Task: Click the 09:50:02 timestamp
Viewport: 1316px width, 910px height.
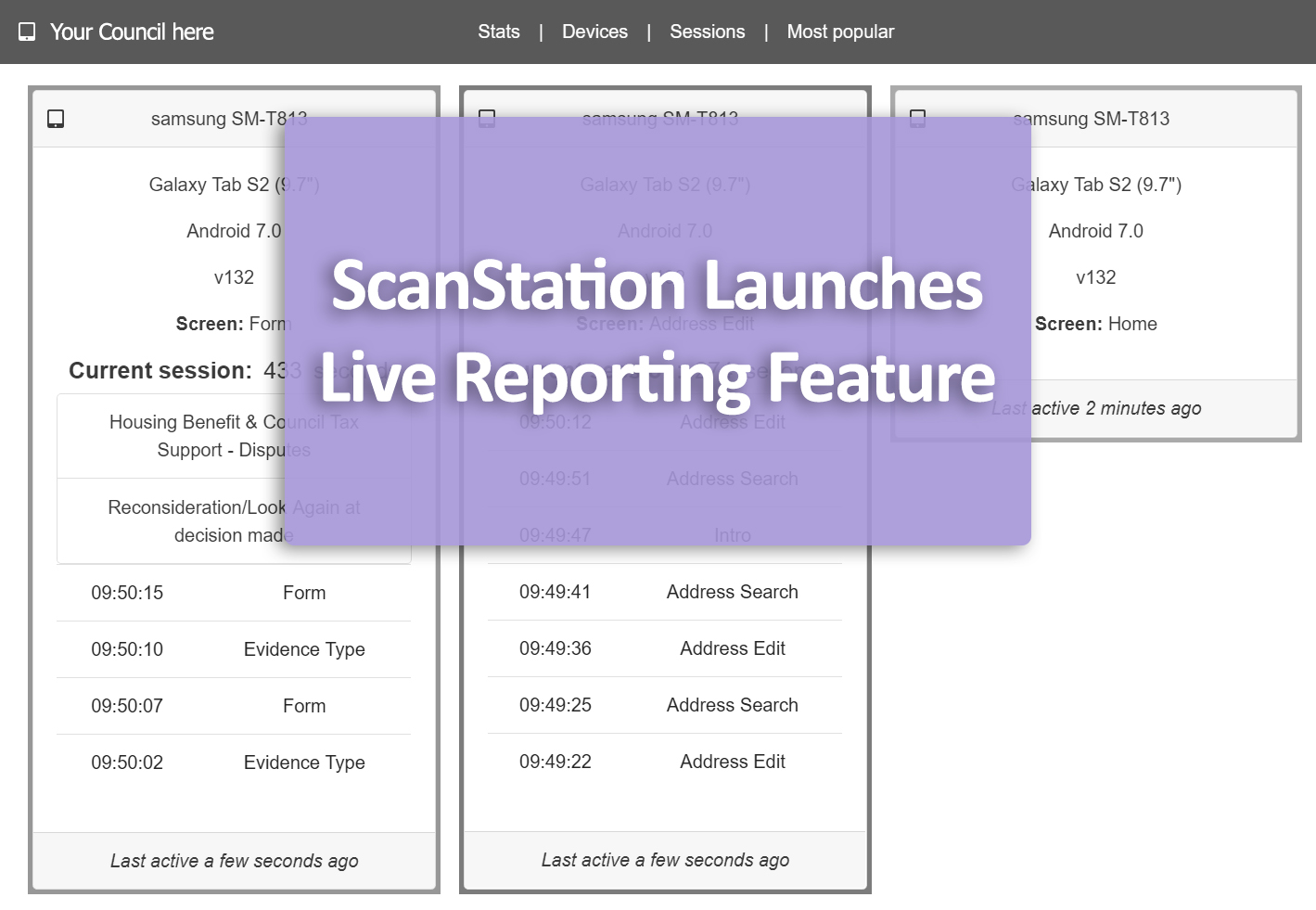Action: tap(127, 763)
